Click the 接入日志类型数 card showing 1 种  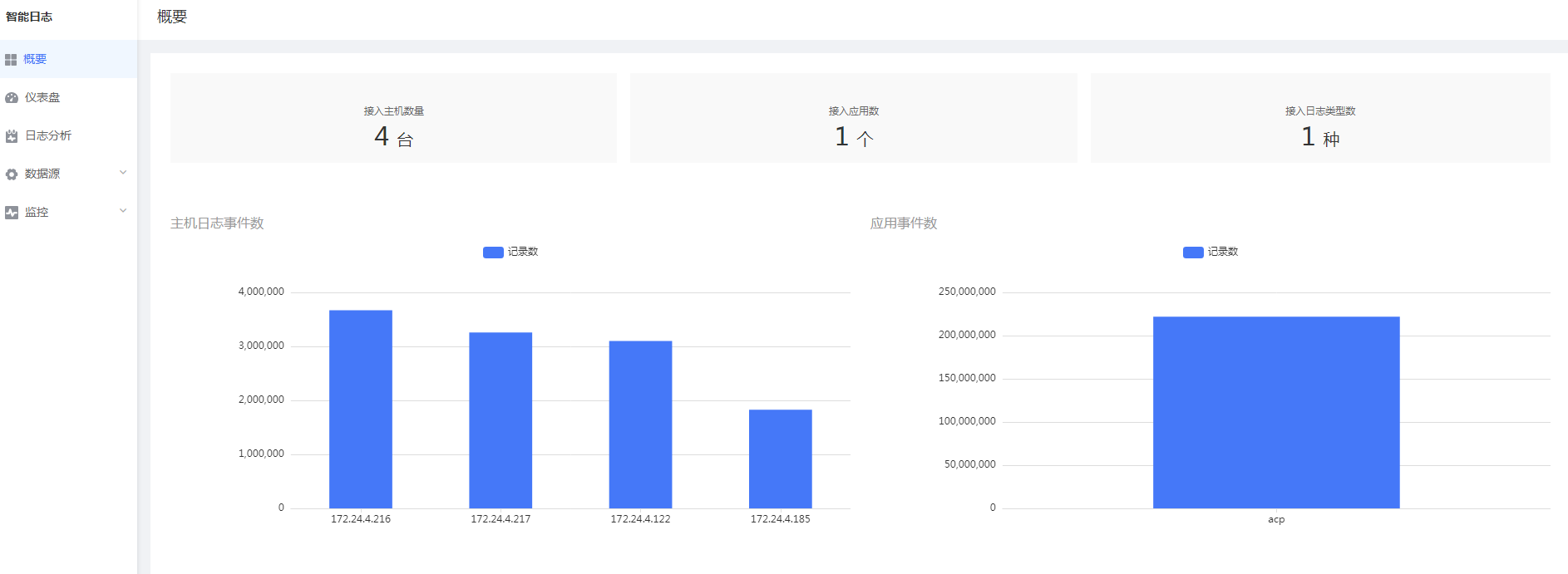point(1320,118)
